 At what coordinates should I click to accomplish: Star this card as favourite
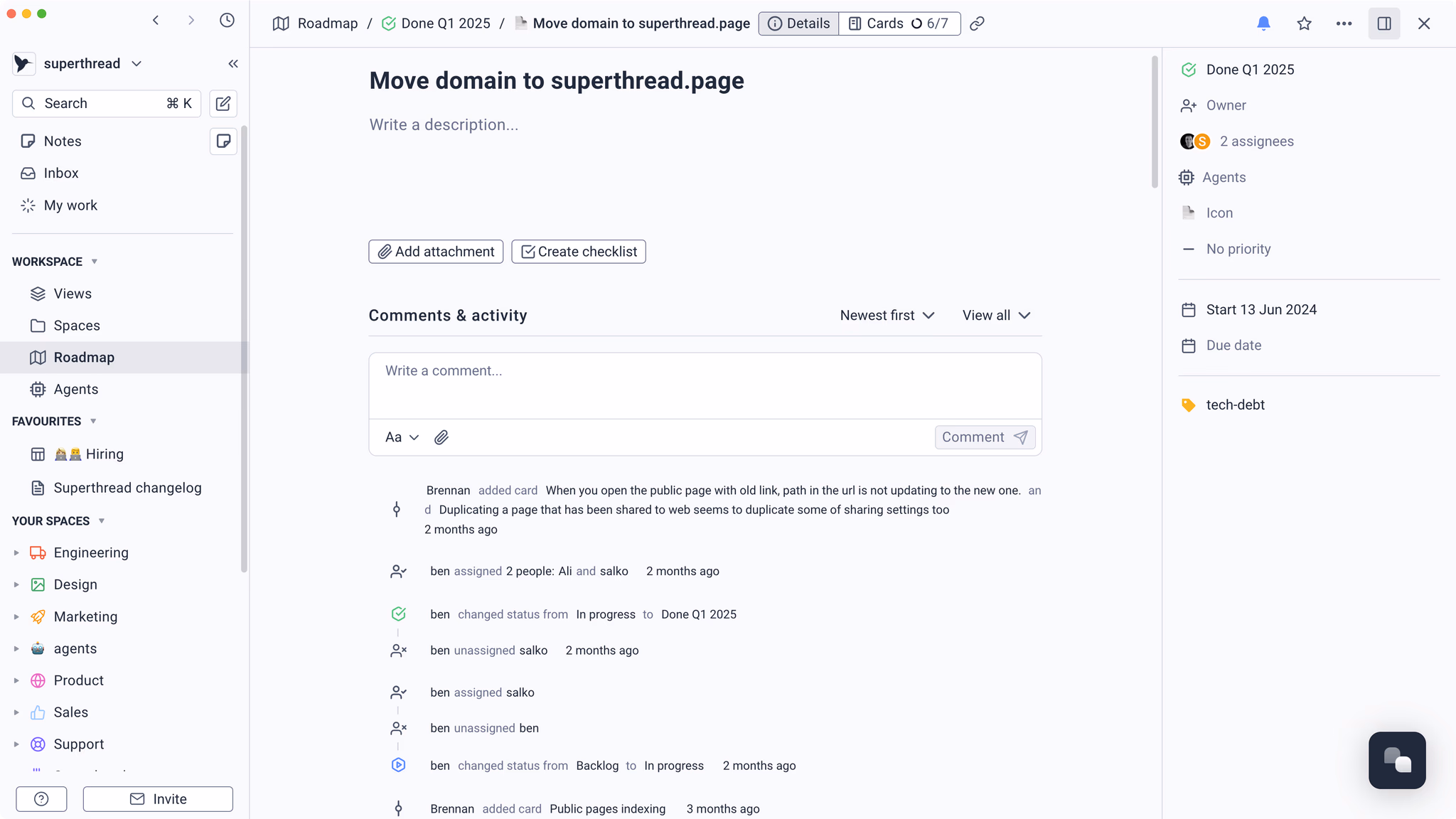(x=1304, y=23)
